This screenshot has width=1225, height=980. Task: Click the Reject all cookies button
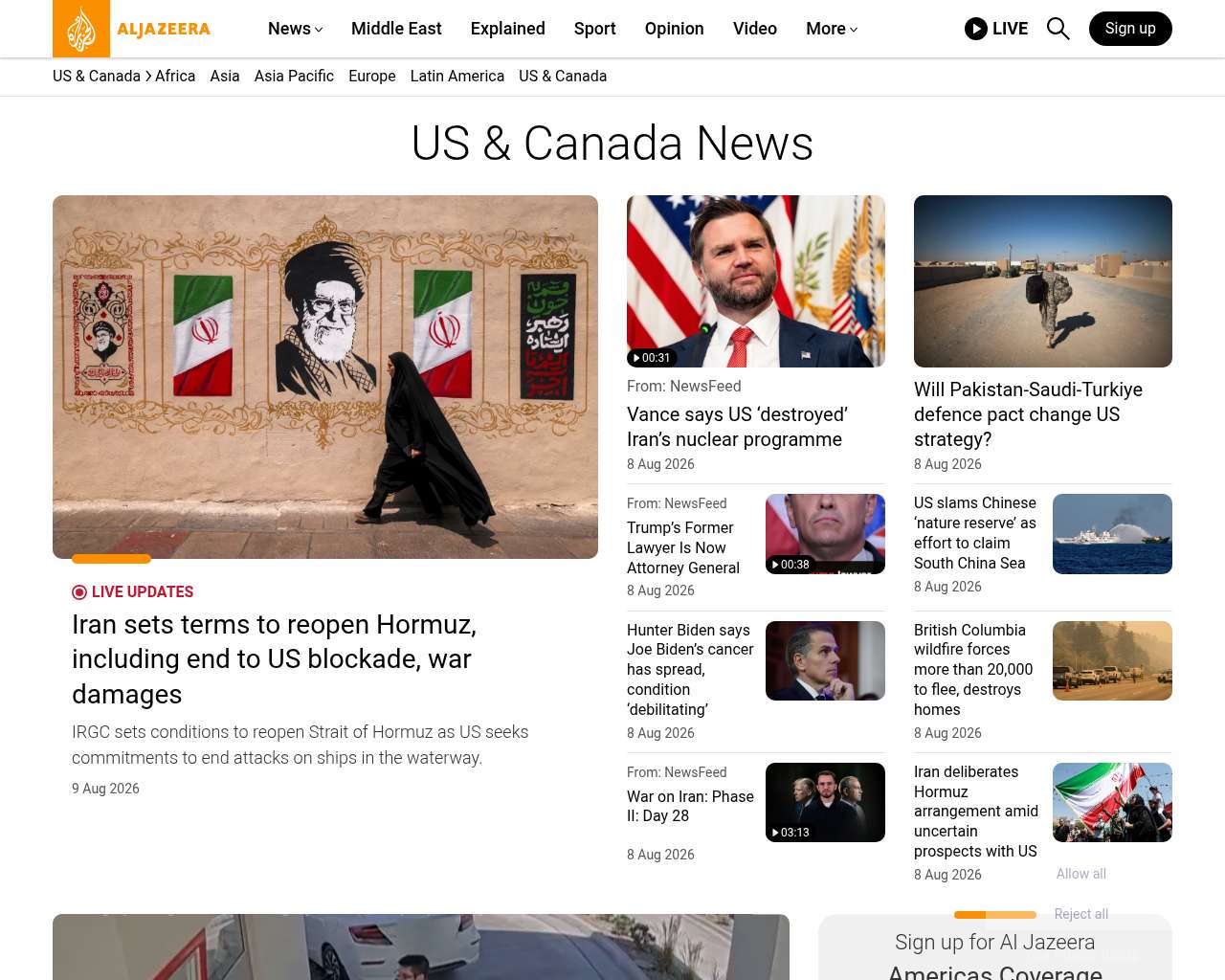pyautogui.click(x=1081, y=914)
